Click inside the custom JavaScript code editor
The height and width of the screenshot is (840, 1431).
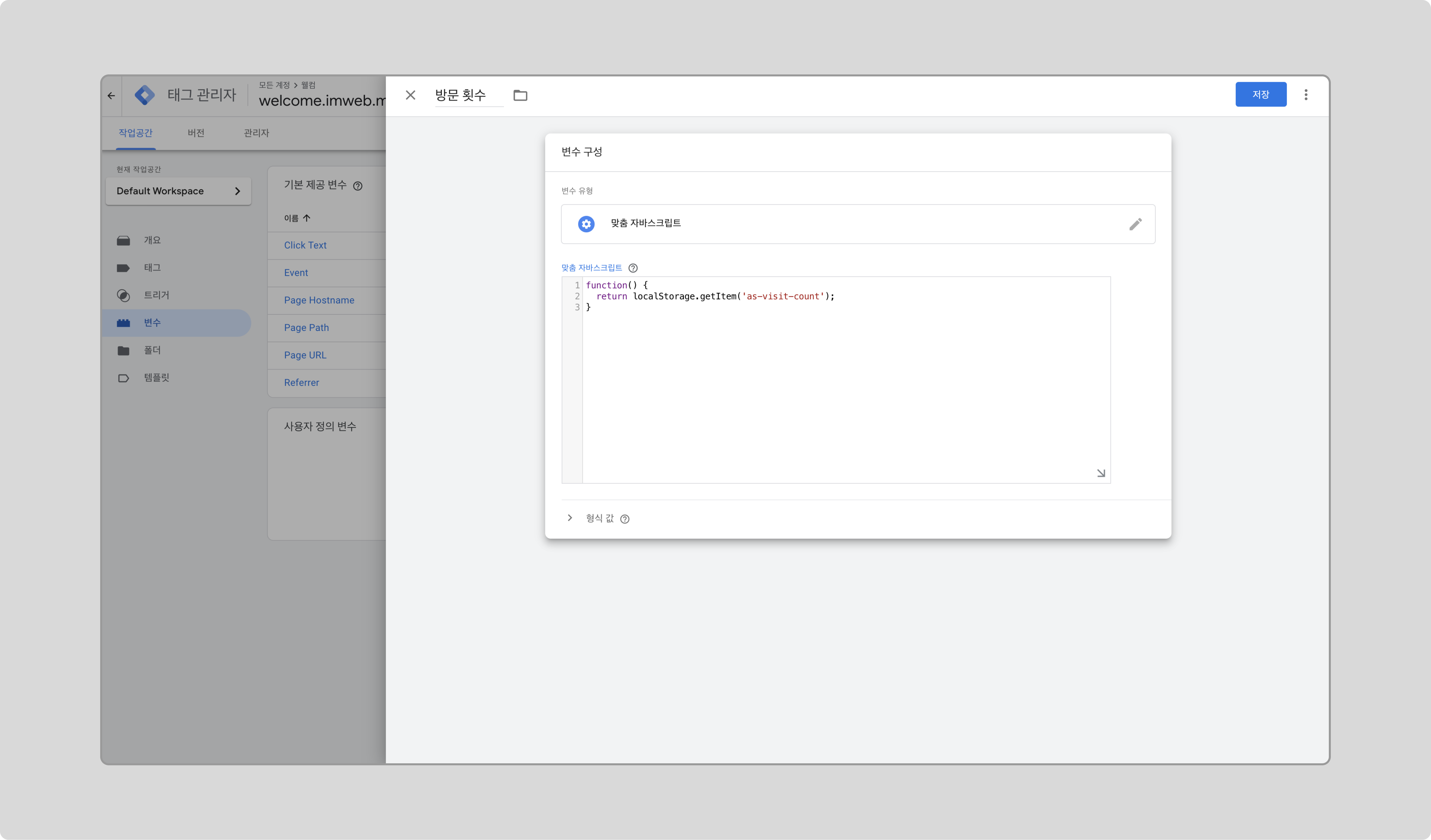(836, 380)
